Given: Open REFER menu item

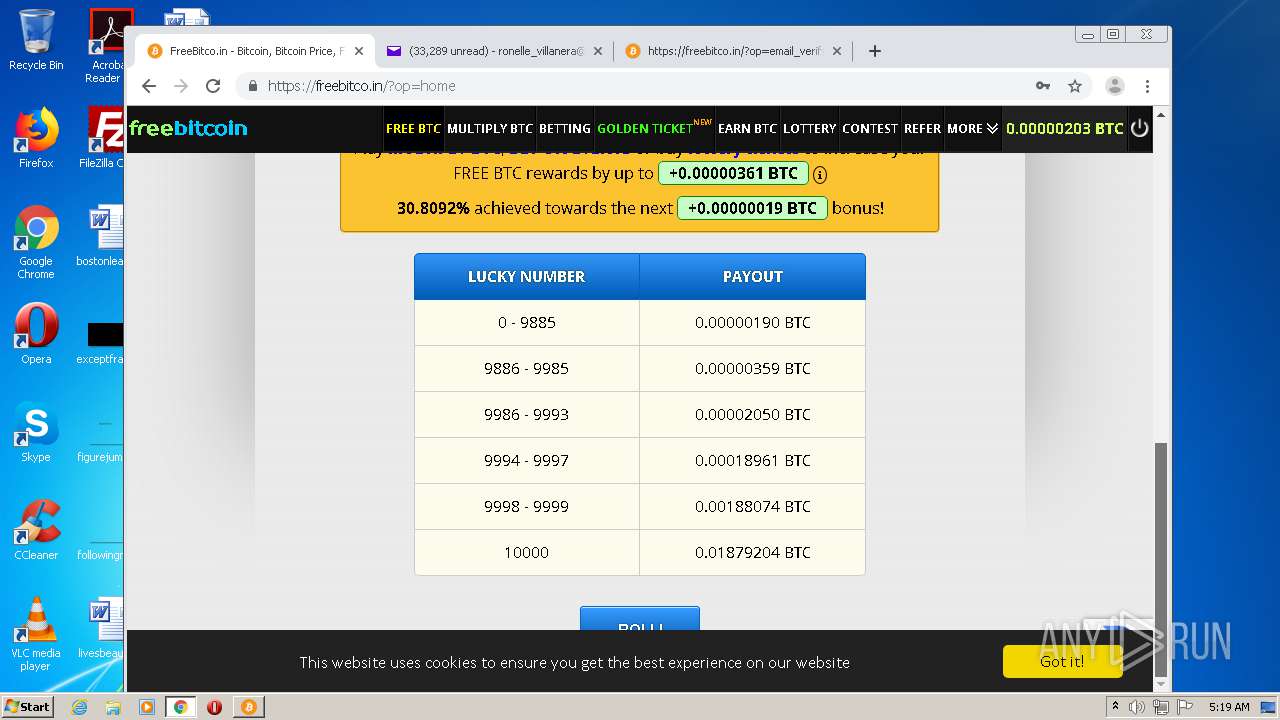Looking at the screenshot, I should pyautogui.click(x=922, y=128).
